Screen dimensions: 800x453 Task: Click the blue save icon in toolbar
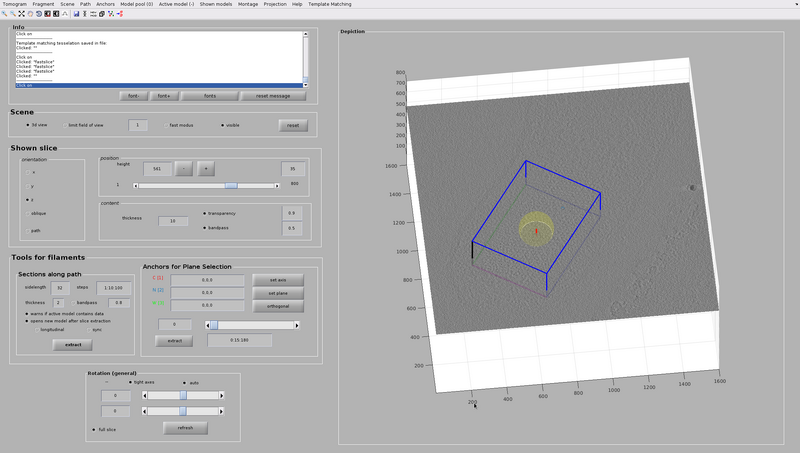pos(76,13)
